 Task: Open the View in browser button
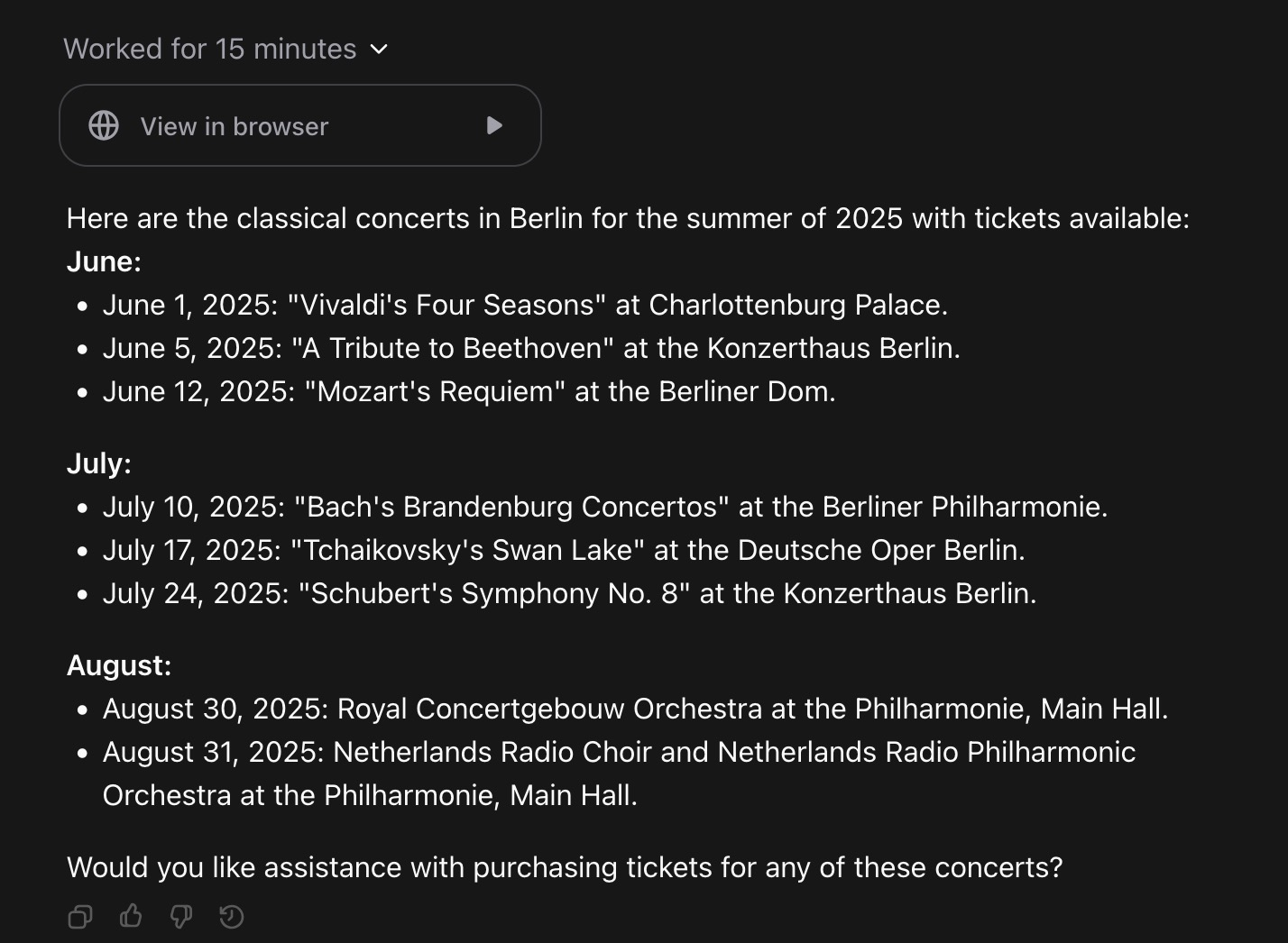tap(299, 125)
